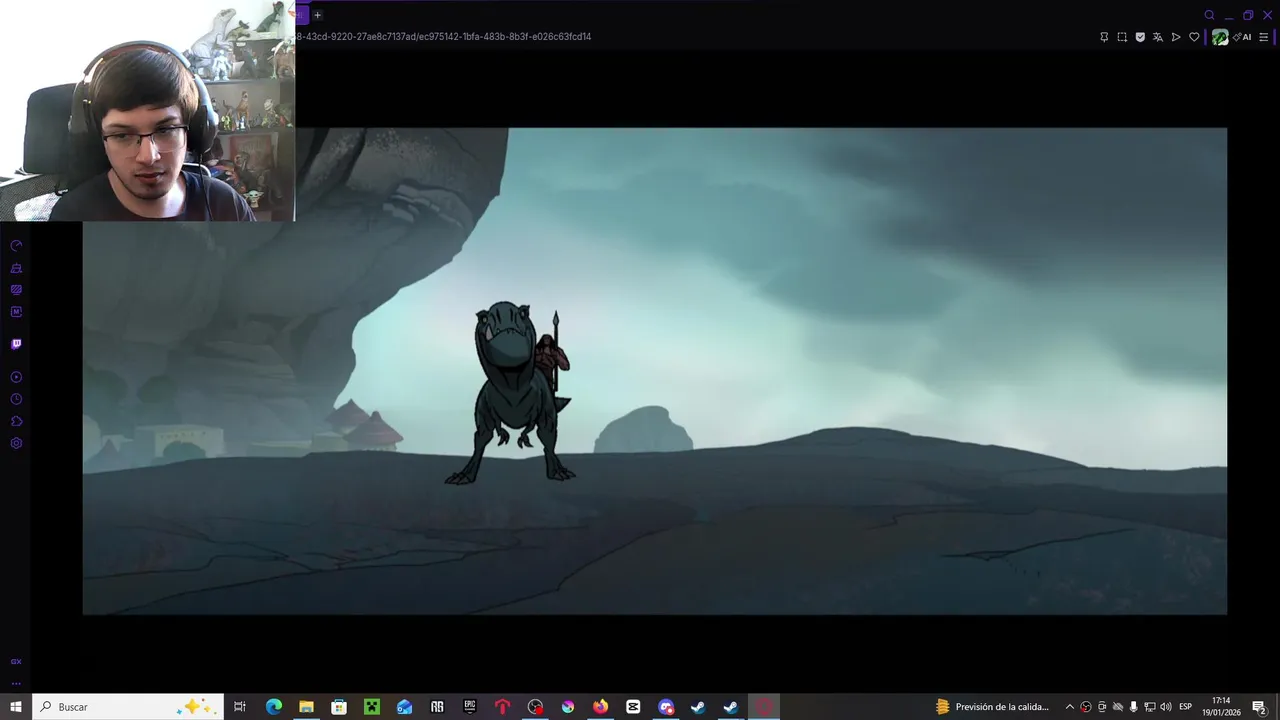Open the ad blocker shield icon

(1140, 37)
